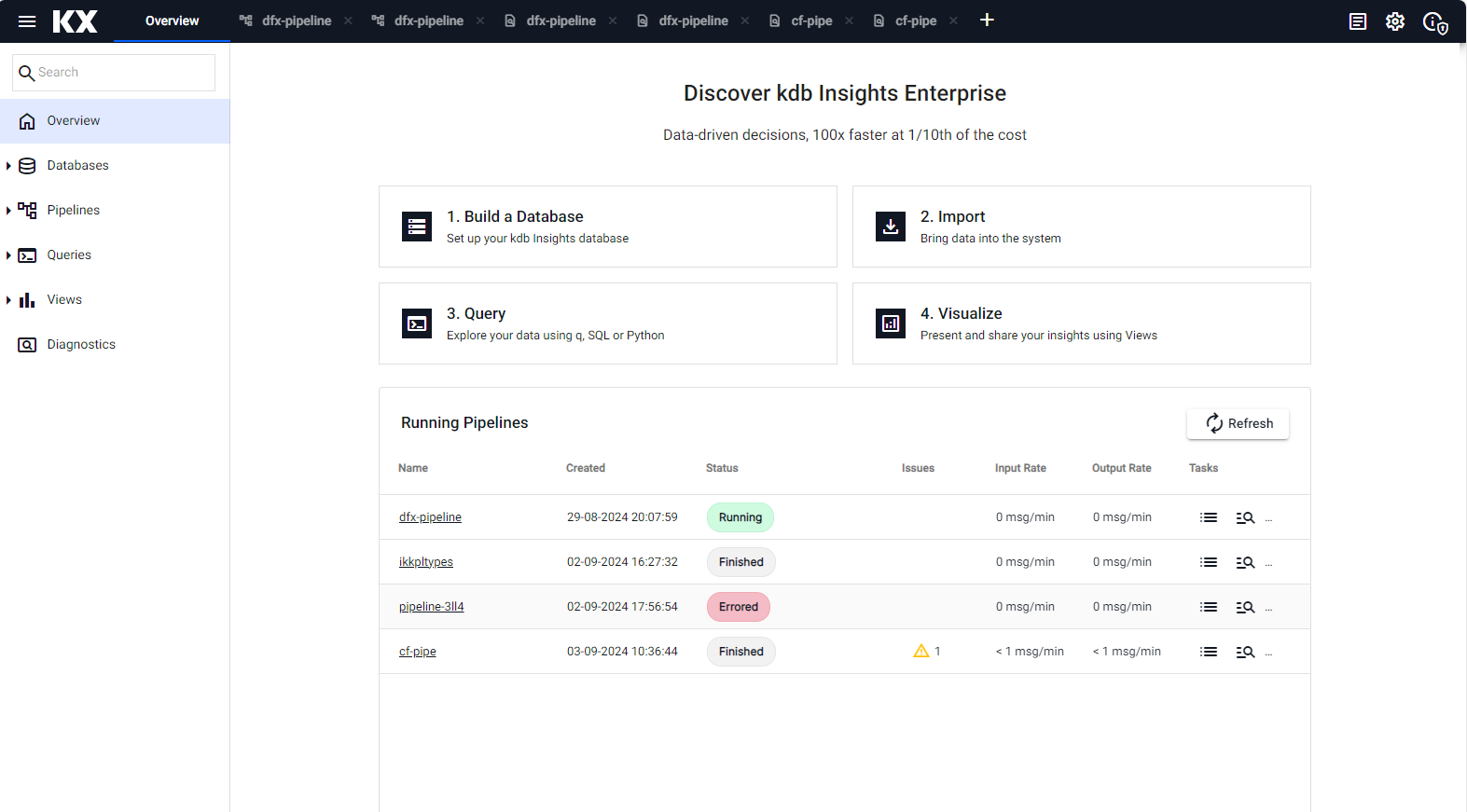View task list for dfx-pipeline row
Screen dimensions: 1467x812
(x=1209, y=517)
